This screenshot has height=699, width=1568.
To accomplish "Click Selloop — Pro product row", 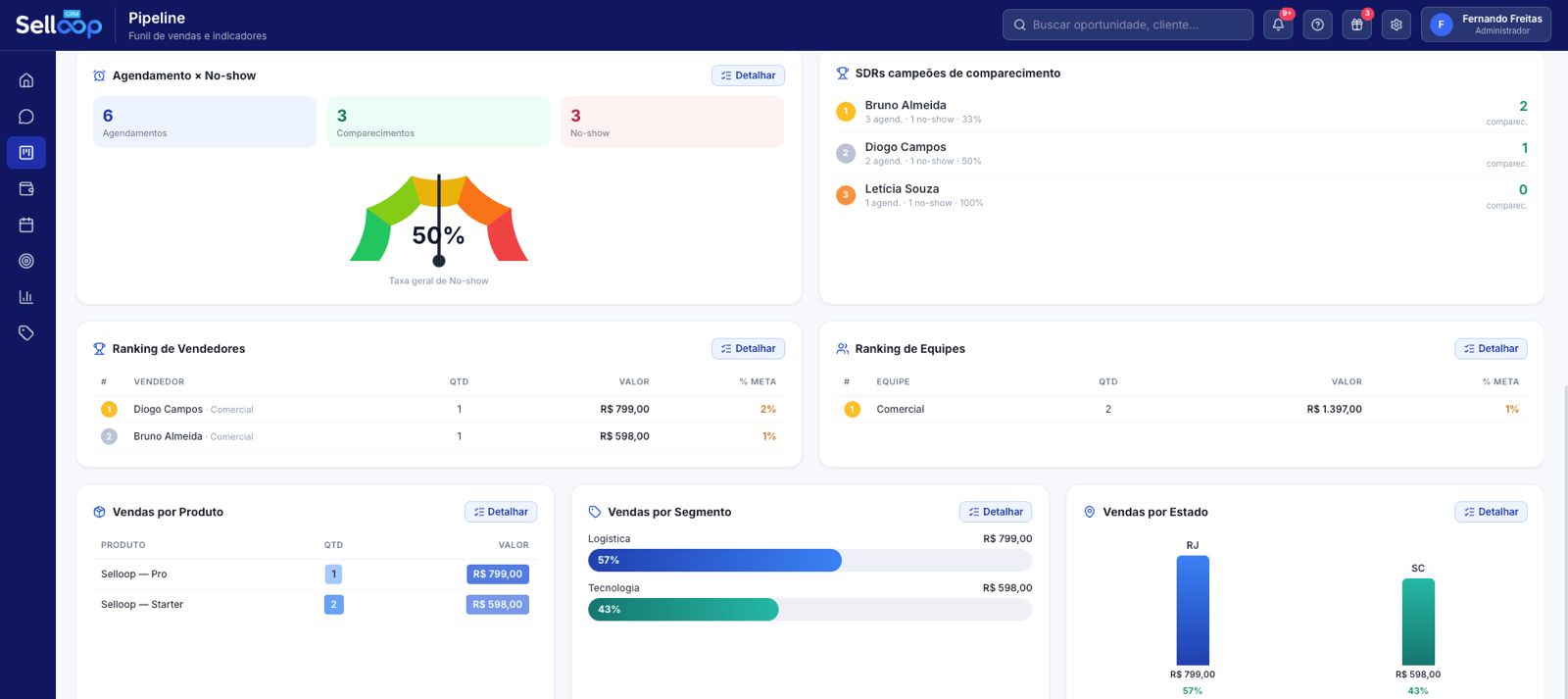I will click(x=315, y=574).
